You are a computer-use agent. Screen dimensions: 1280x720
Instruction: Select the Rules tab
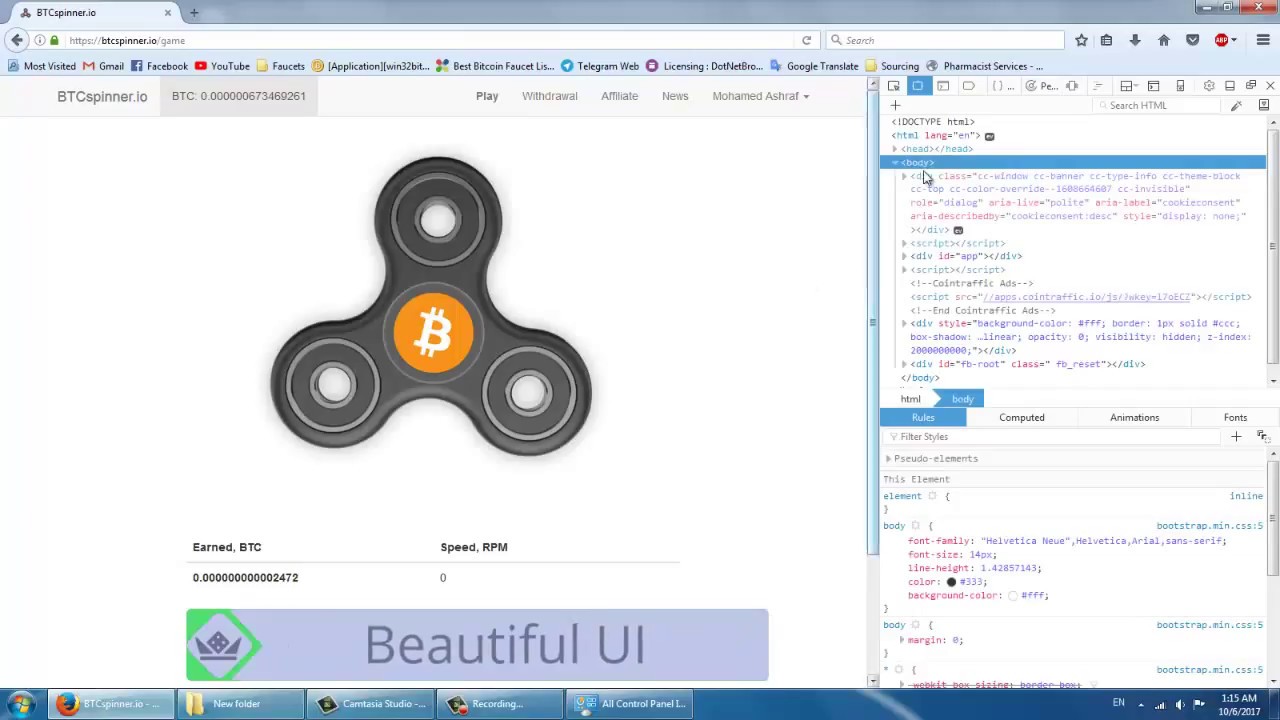pyautogui.click(x=923, y=417)
